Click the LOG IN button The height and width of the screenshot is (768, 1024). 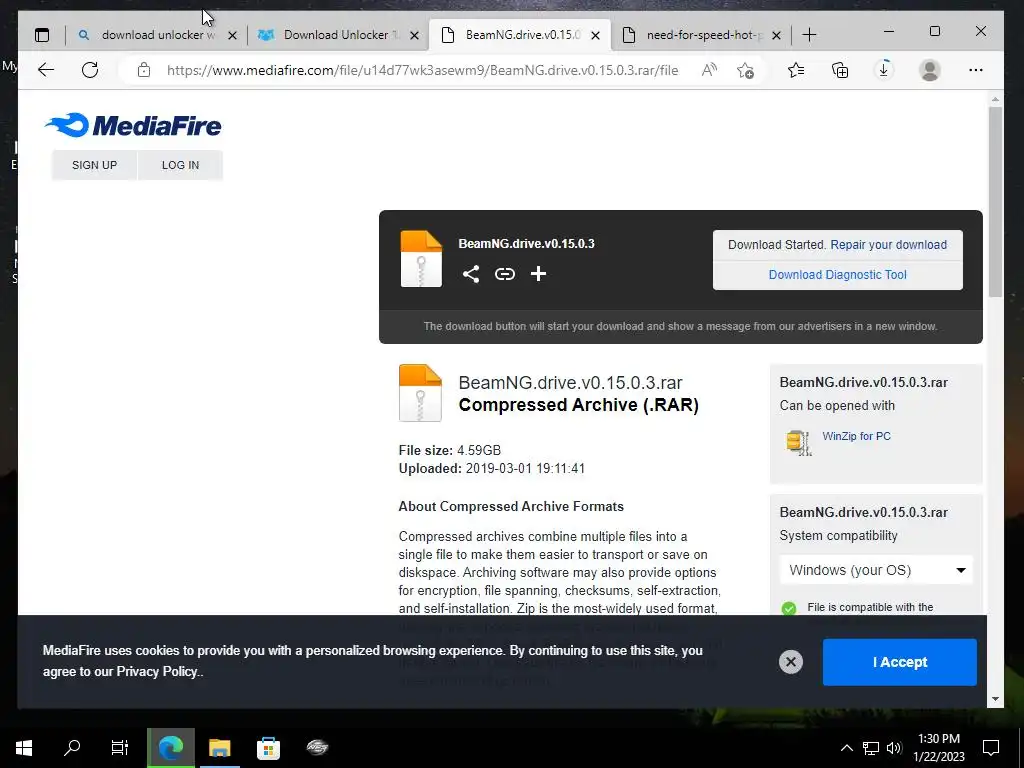180,165
